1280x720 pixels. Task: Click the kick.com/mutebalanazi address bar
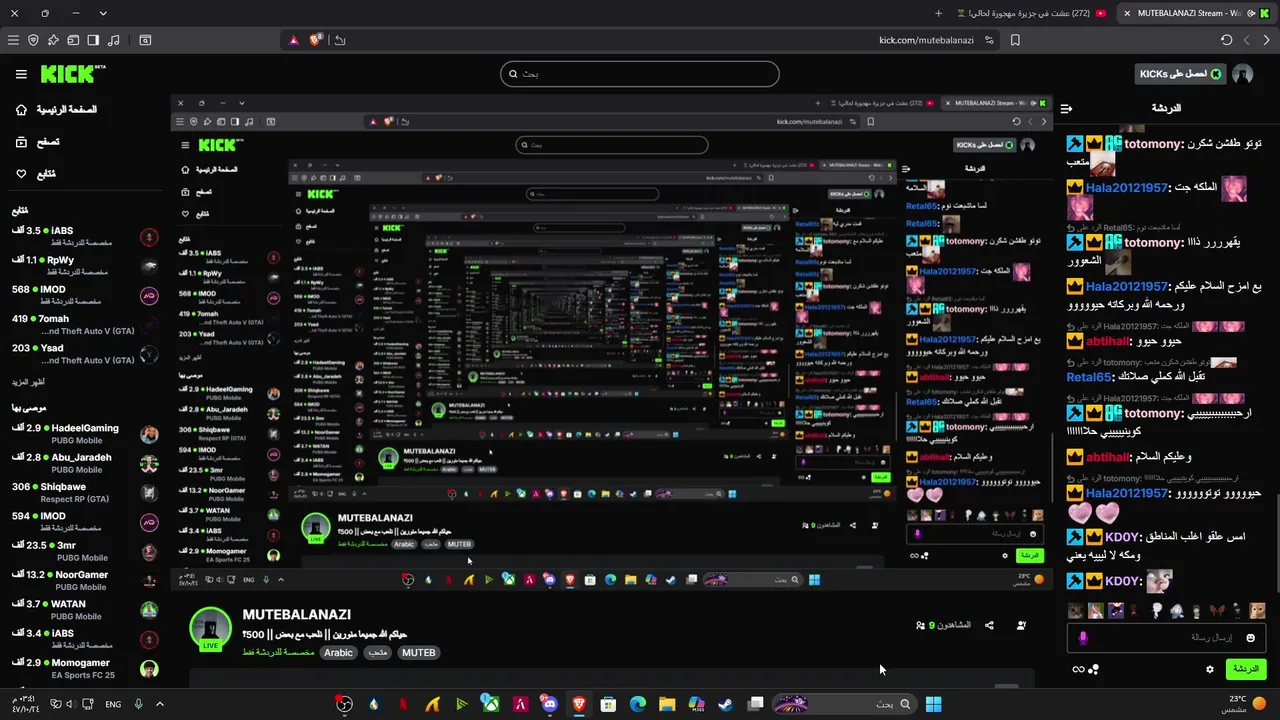pyautogui.click(x=926, y=40)
